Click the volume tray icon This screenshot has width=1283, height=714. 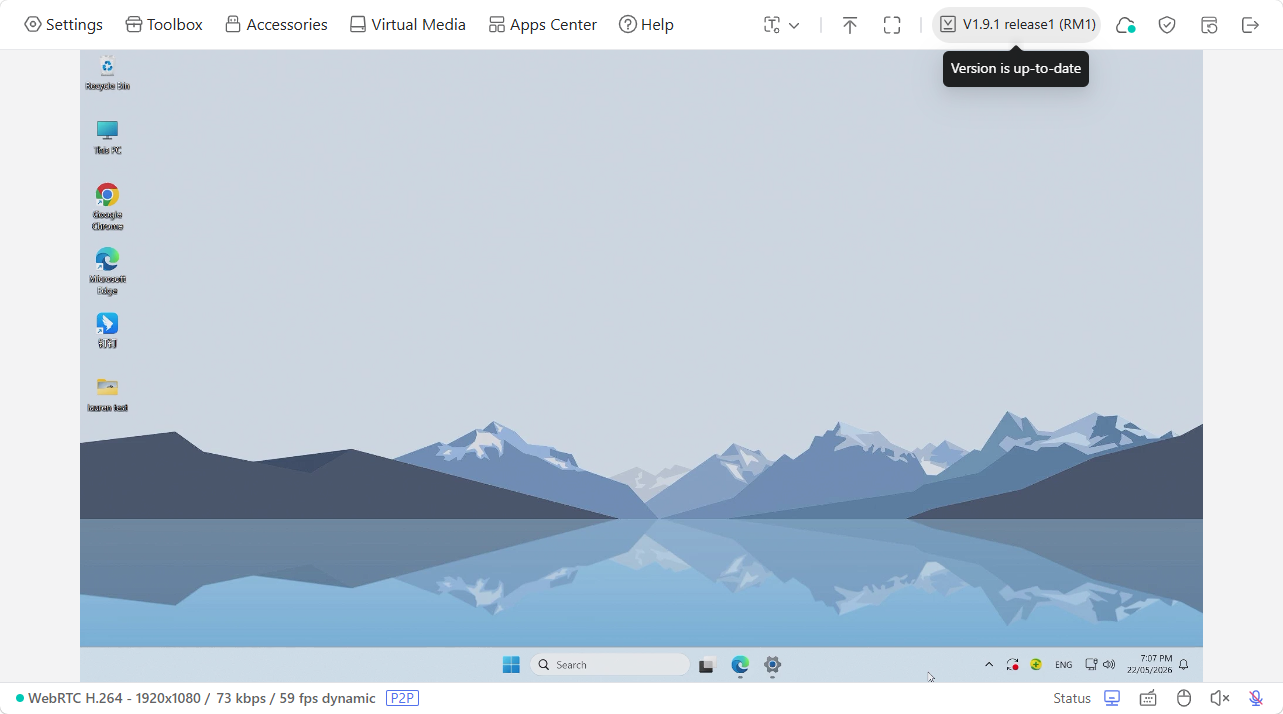(1108, 665)
